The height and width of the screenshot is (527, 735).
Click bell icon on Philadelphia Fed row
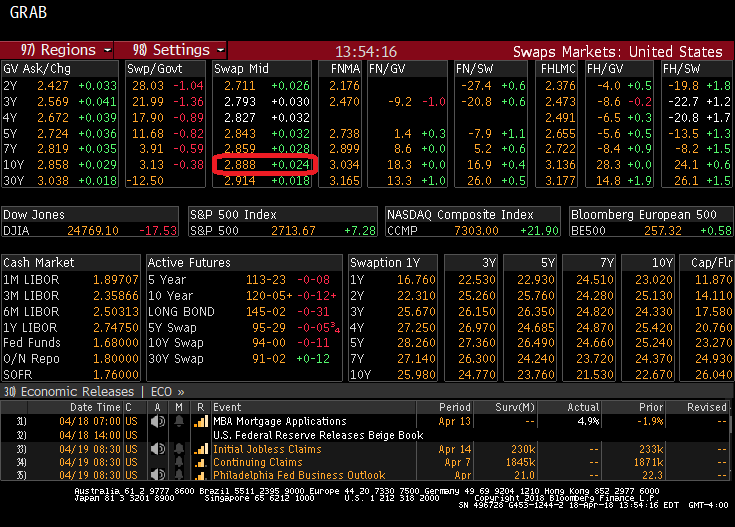coord(179,475)
